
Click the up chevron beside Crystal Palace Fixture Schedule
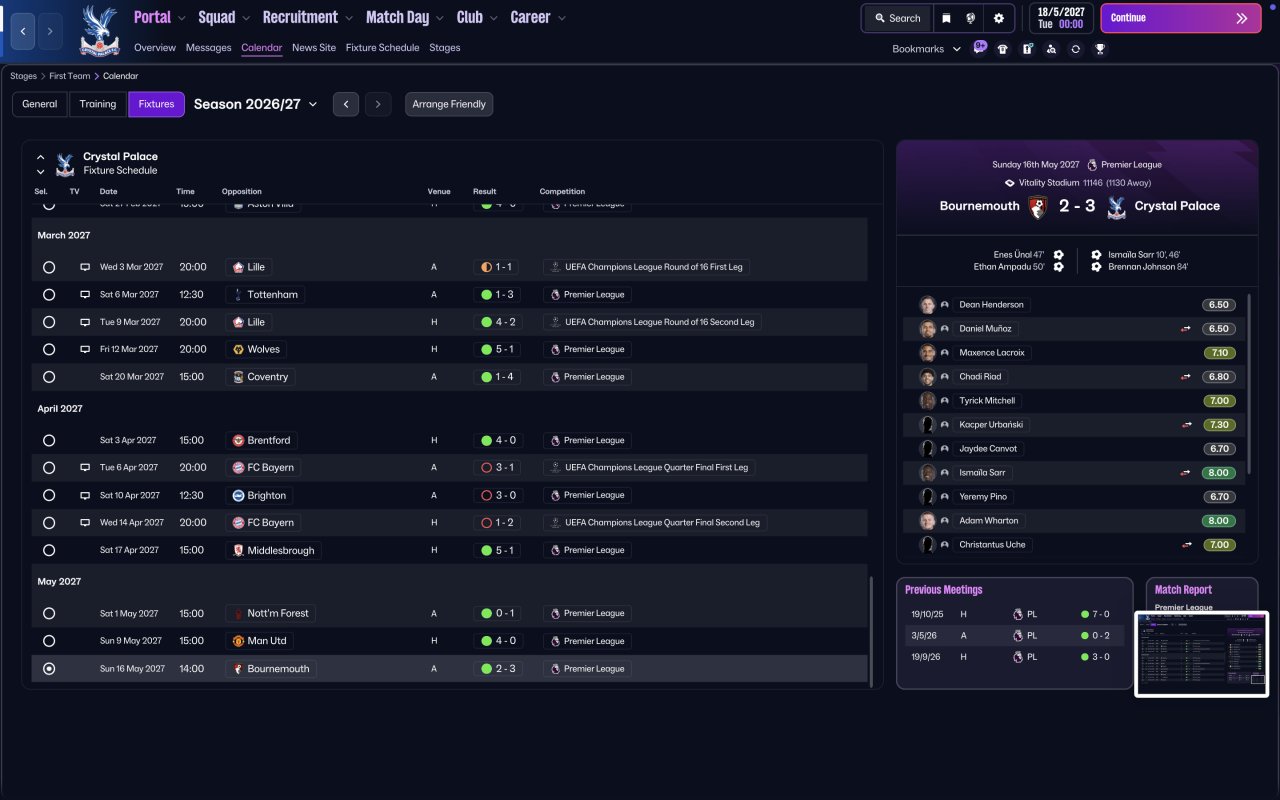41,157
